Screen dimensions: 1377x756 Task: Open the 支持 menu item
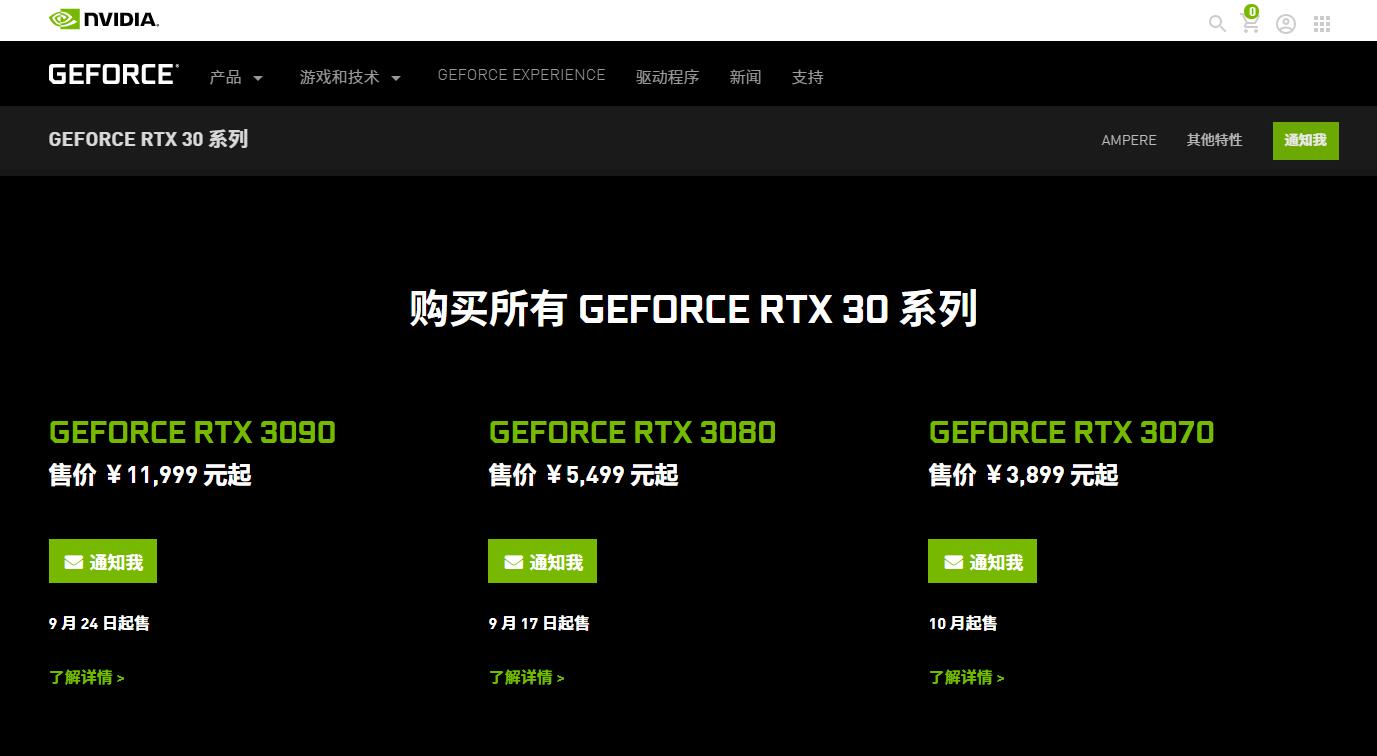point(807,77)
